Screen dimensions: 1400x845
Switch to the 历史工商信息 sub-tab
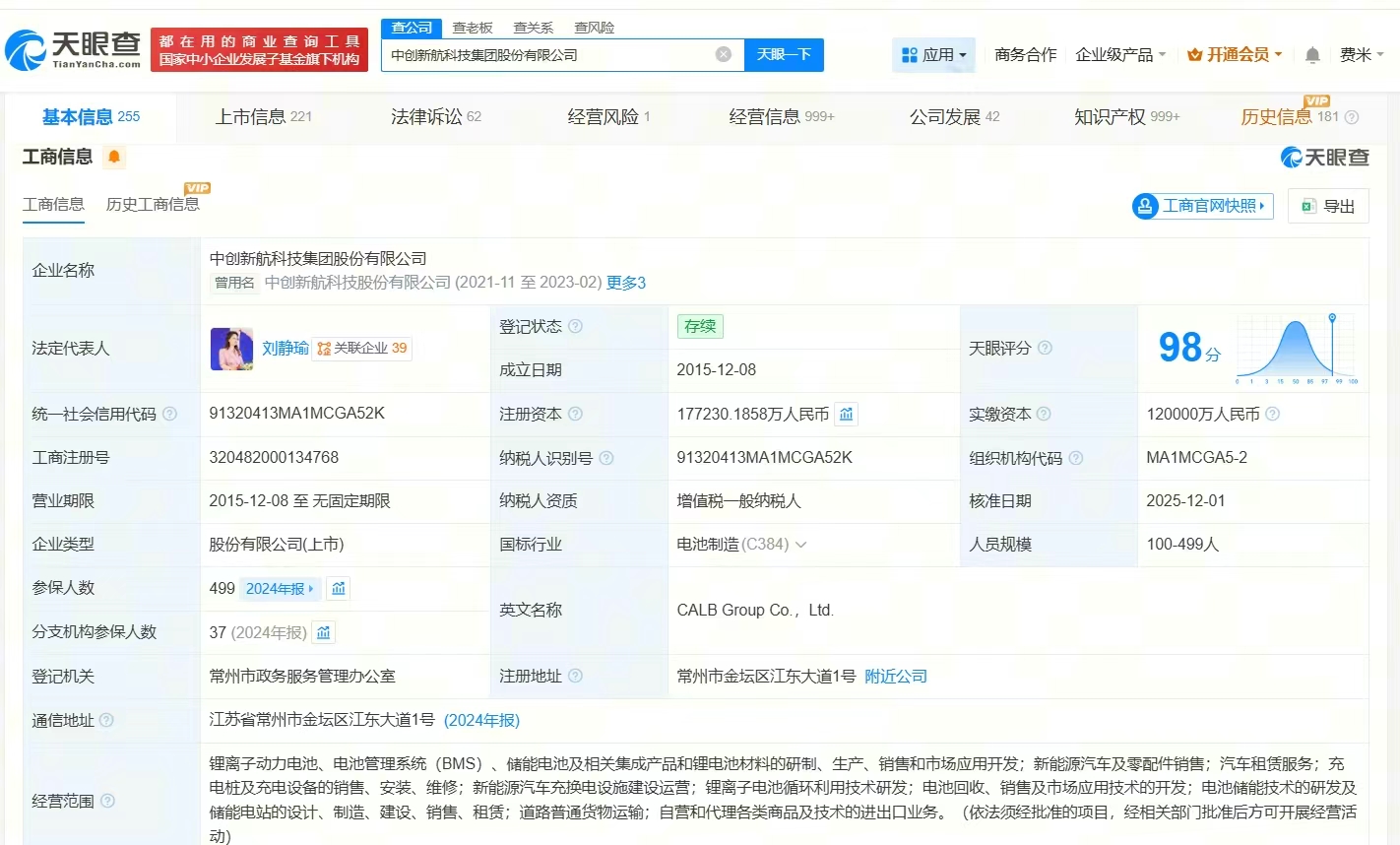153,204
